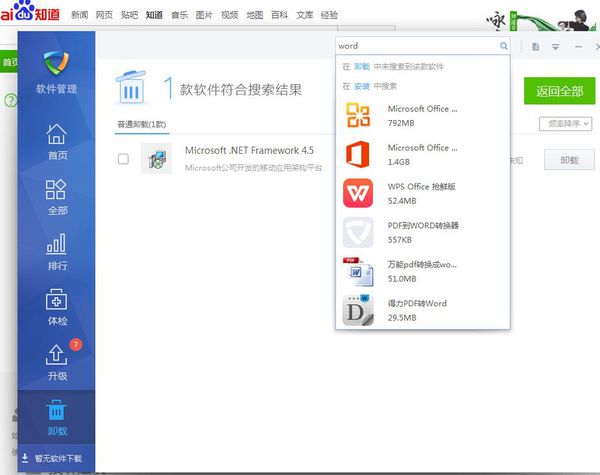Open the 首页 home section in sidebar
600x475 pixels.
coord(57,142)
